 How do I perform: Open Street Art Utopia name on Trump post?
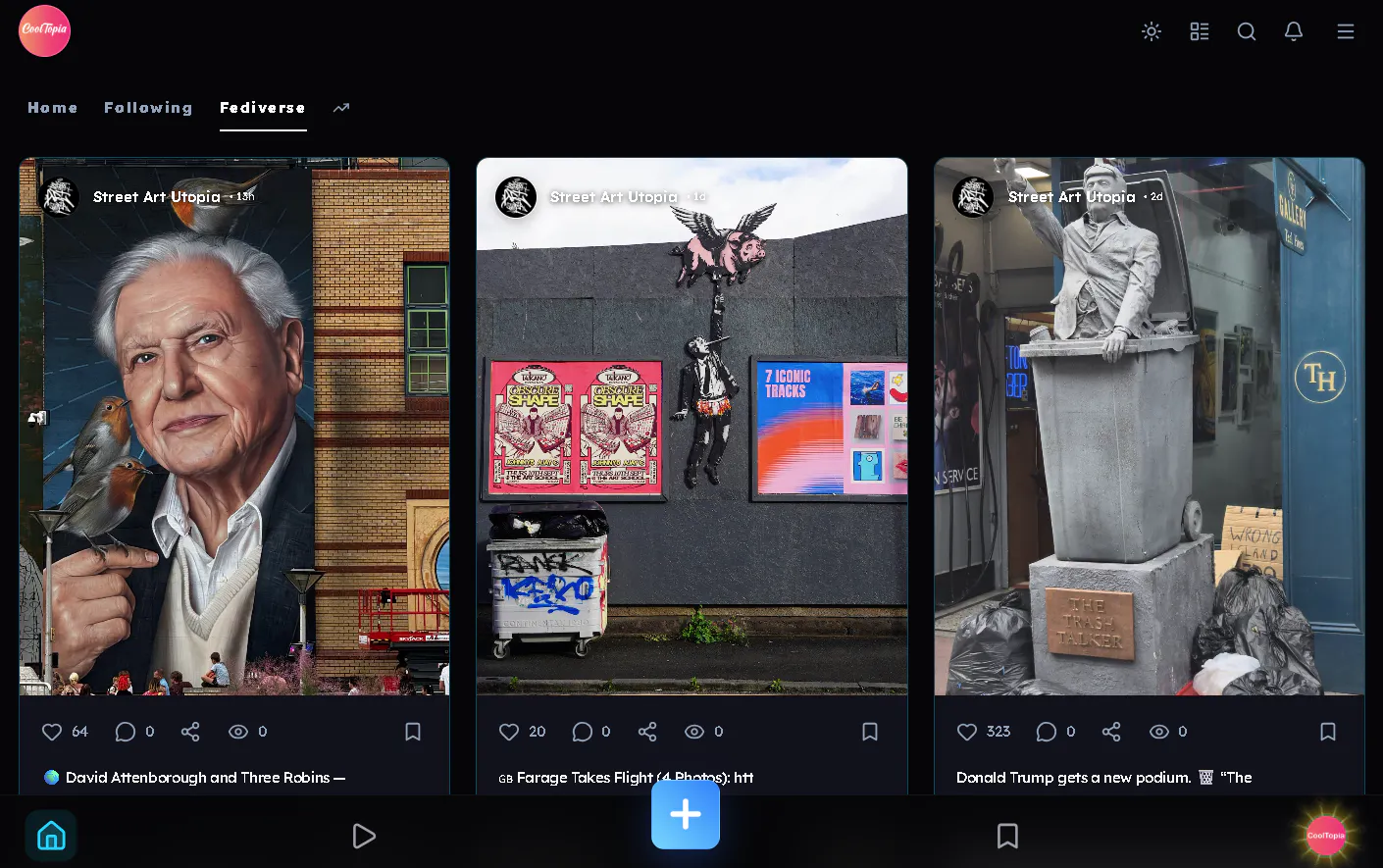click(x=1072, y=197)
